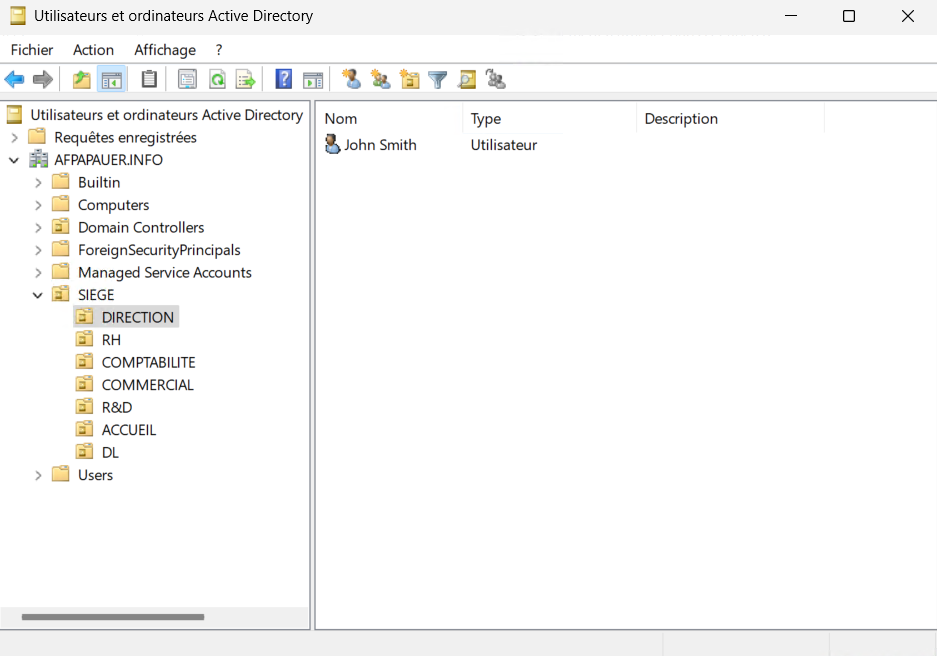Refresh the view with green arrow icon
Screen dimensions: 937x656
click(216, 80)
